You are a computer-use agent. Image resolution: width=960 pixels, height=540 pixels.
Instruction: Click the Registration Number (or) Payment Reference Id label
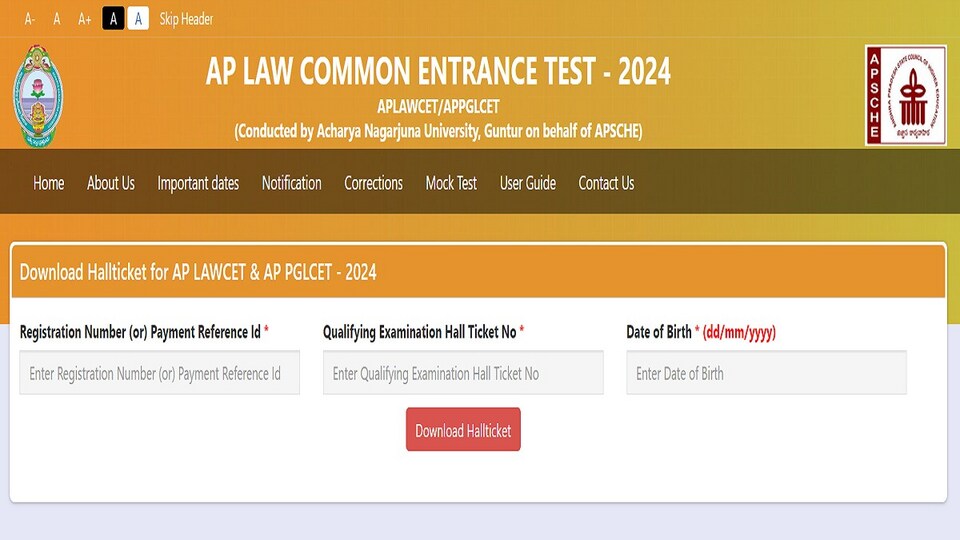point(144,332)
